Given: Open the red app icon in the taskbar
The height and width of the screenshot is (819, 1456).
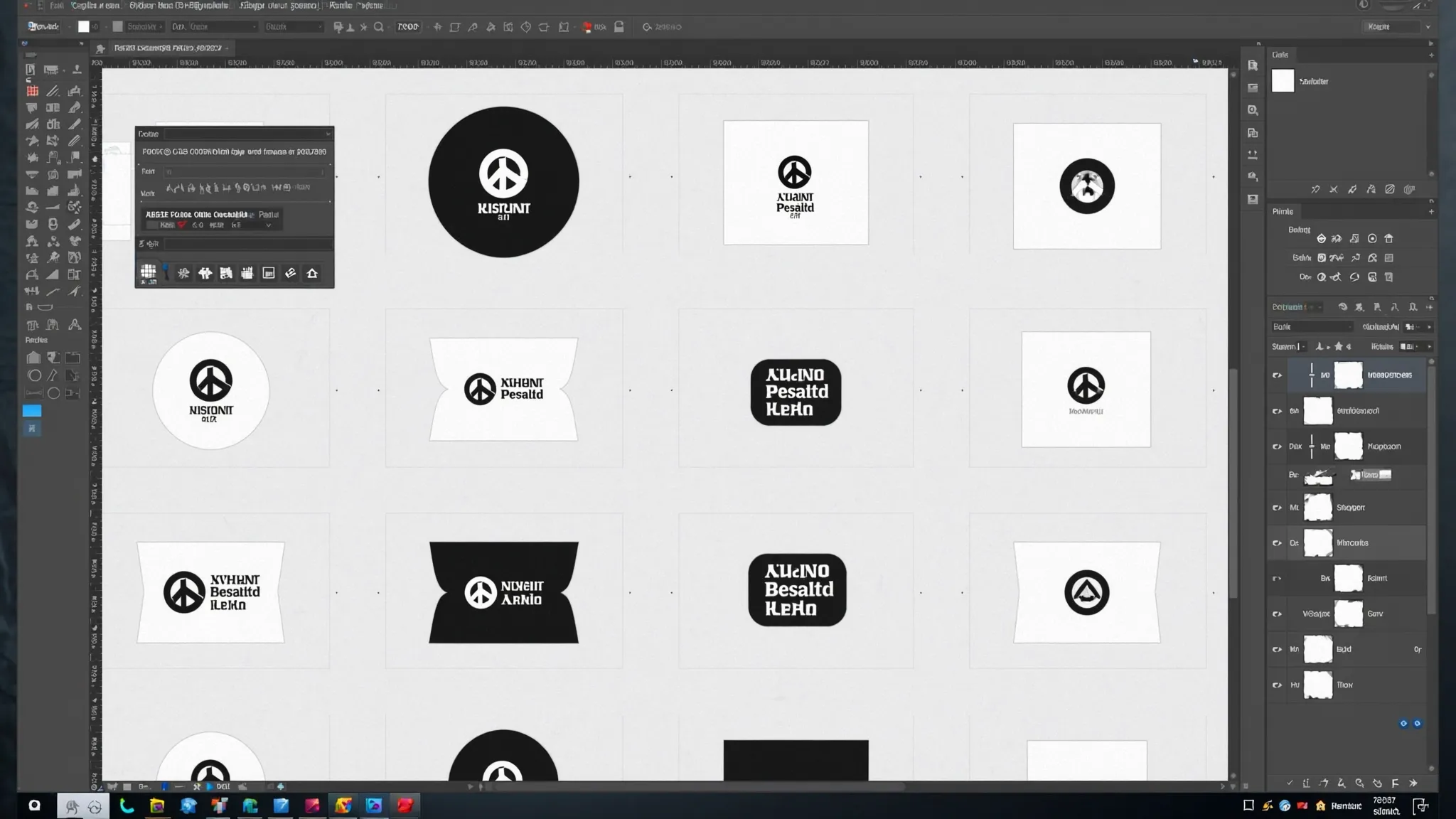Looking at the screenshot, I should [405, 805].
